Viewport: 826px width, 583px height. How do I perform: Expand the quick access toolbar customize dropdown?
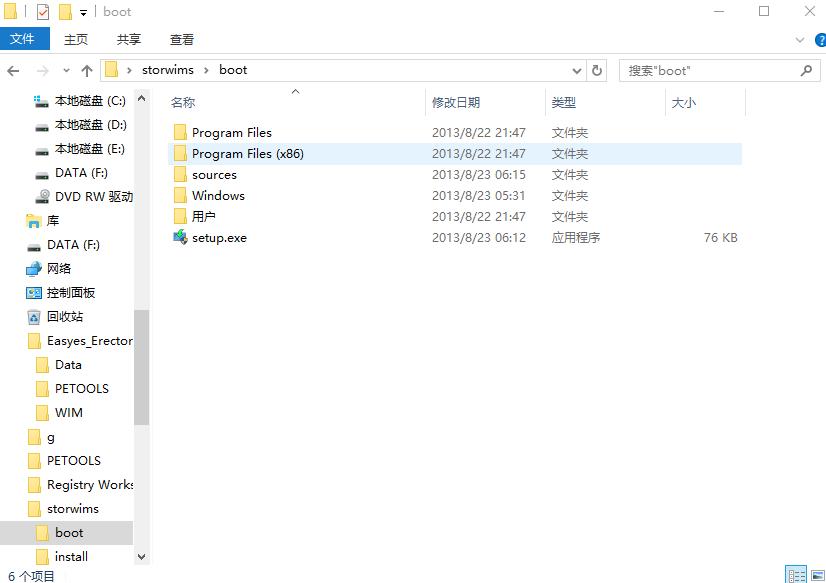pyautogui.click(x=84, y=13)
